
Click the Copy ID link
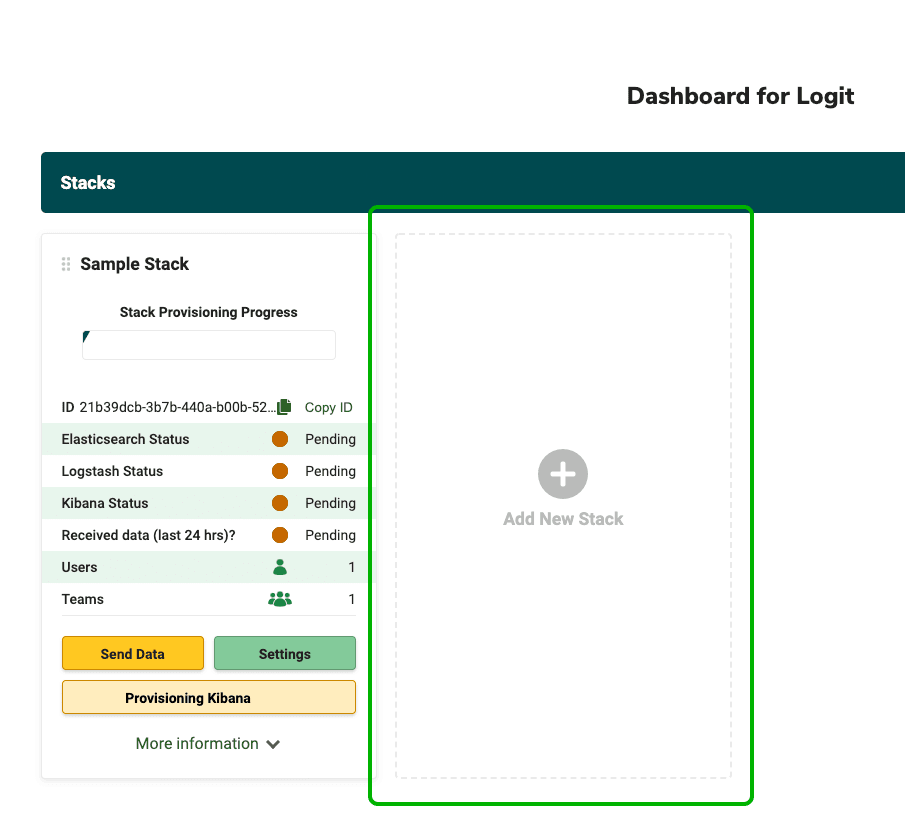329,407
